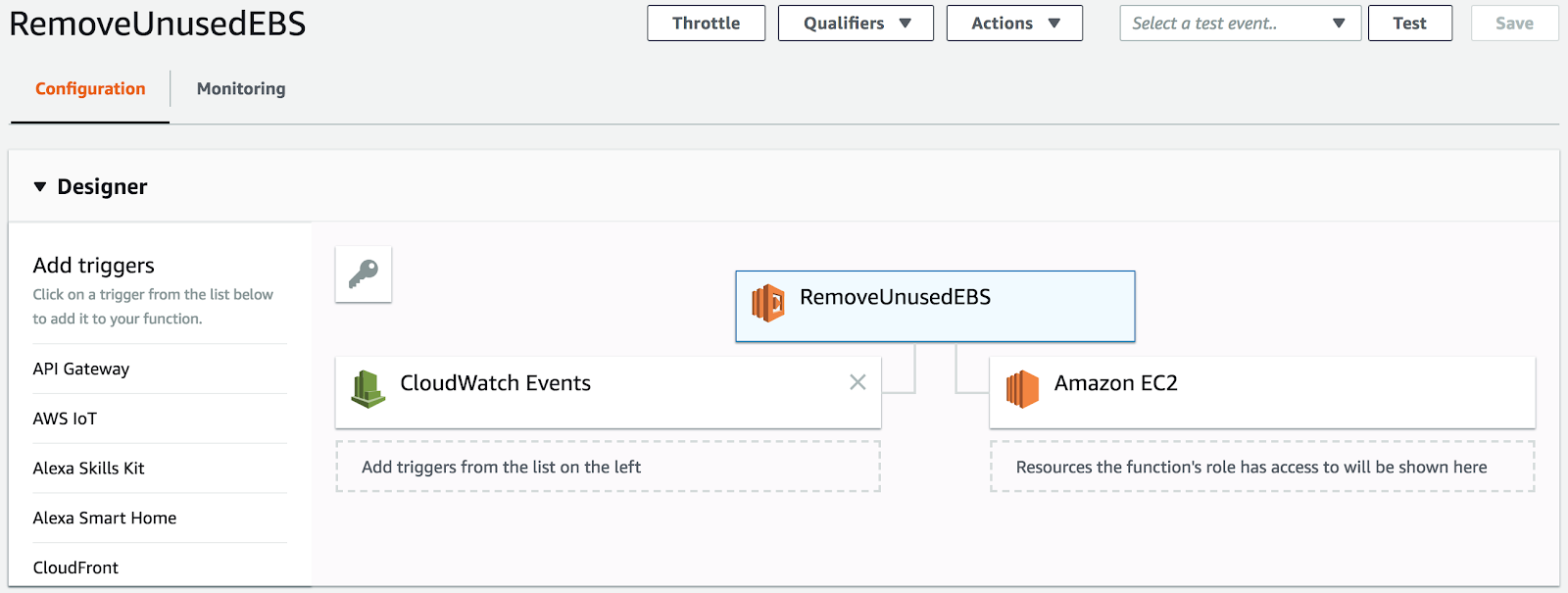Remove the CloudWatch Events trigger
Viewport: 1568px width, 593px height.
pos(857,382)
